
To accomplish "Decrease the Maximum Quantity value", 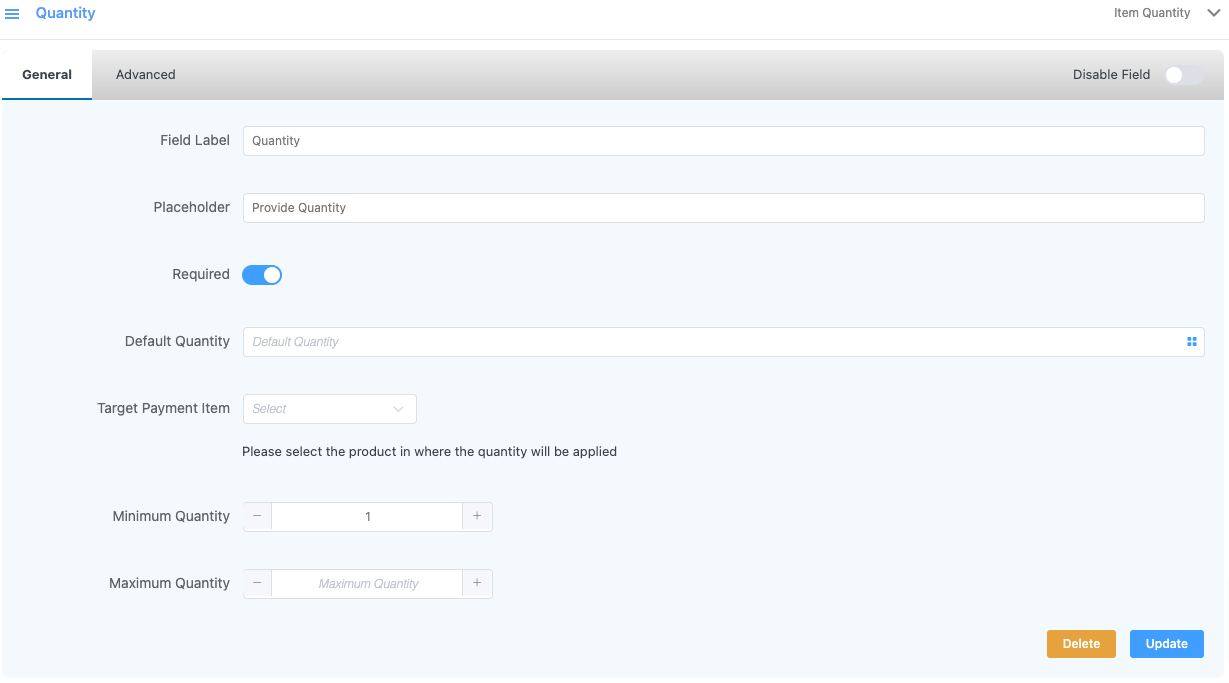I will pyautogui.click(x=257, y=584).
